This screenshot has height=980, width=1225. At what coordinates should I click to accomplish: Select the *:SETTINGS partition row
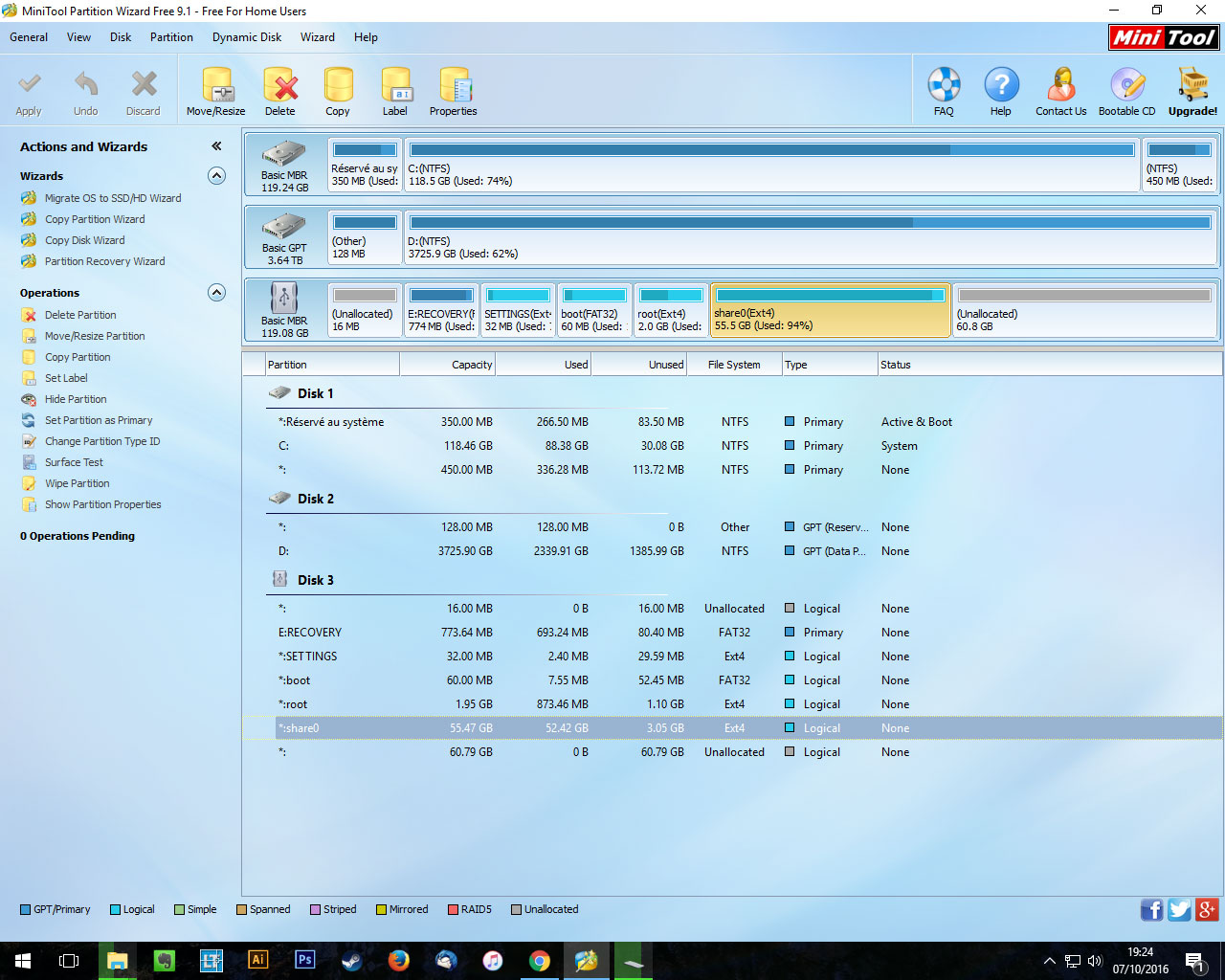pyautogui.click(x=732, y=657)
